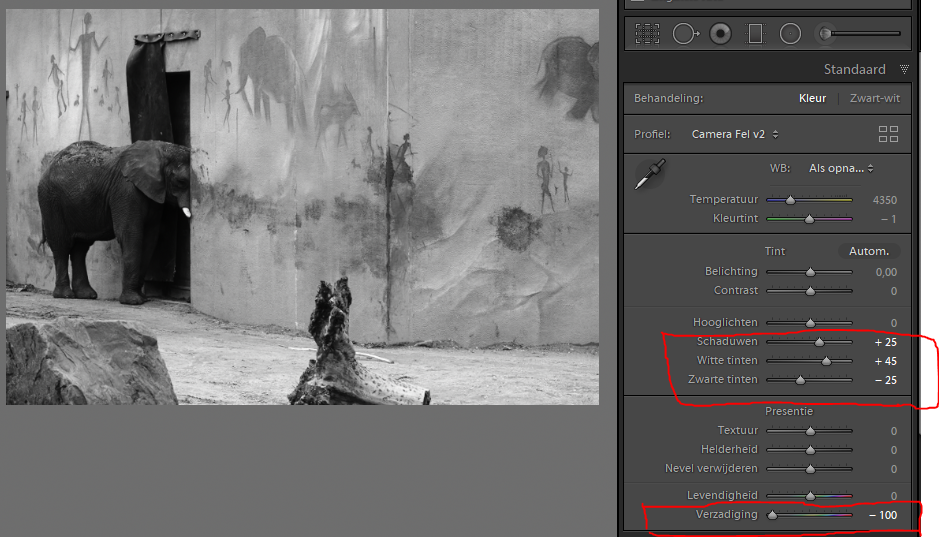Click the Zwarte tinten slider handle
939x537 pixels.
[800, 380]
